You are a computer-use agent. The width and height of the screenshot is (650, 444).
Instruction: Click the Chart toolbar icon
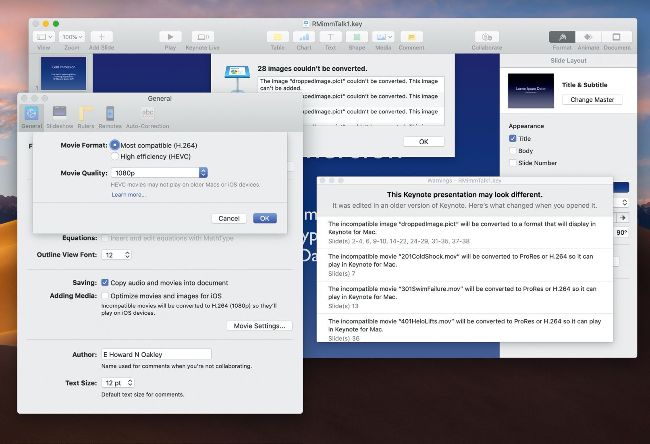point(304,36)
